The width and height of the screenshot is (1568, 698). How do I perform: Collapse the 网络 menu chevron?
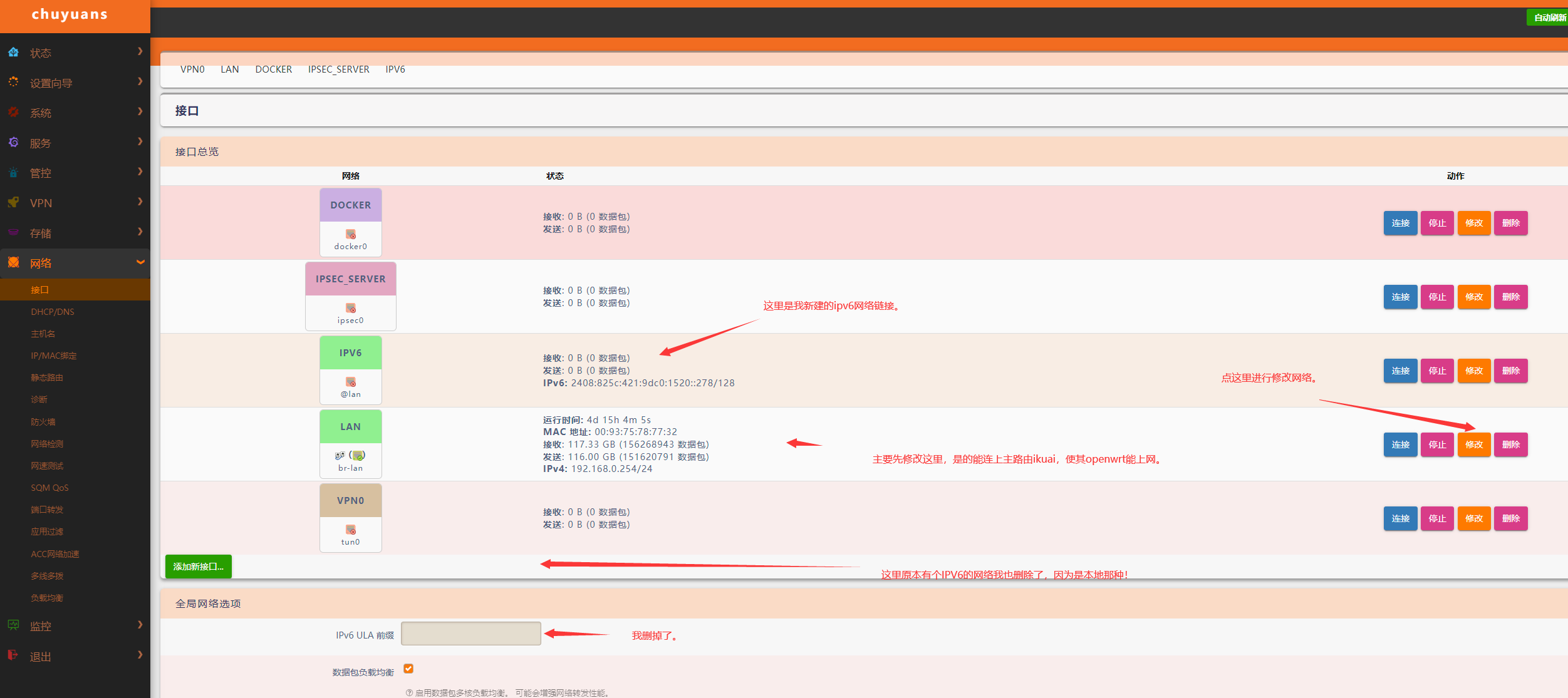coord(140,262)
